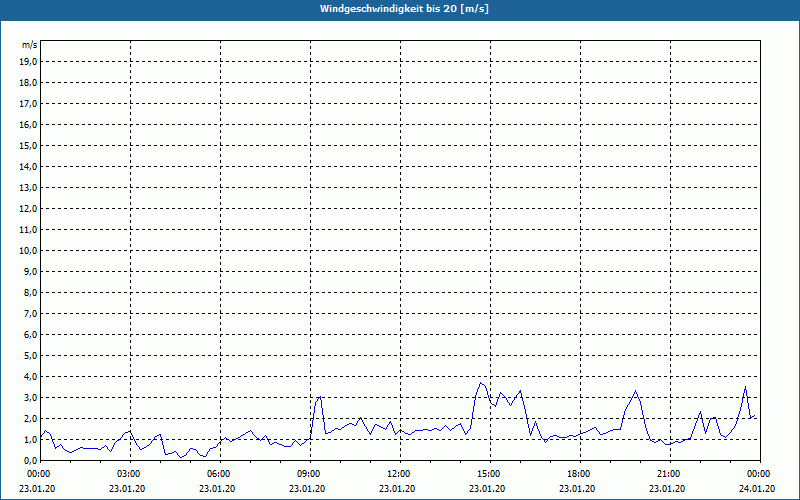Click the '21:00' x-axis time label
800x500 pixels.
[667, 474]
